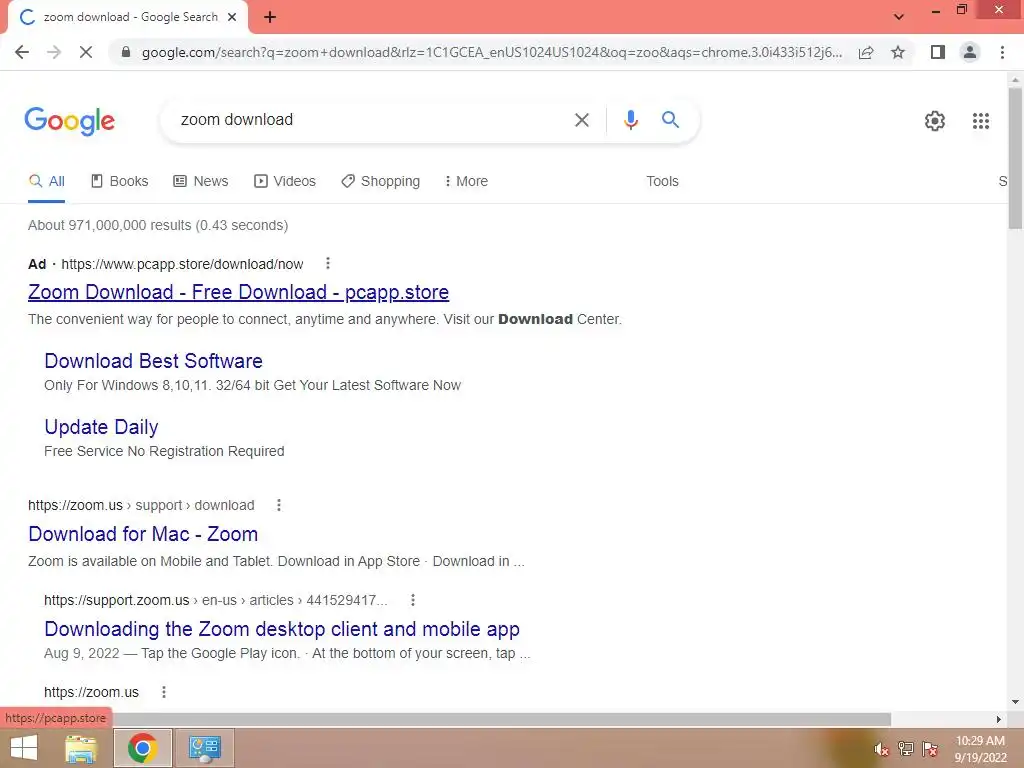The image size is (1024, 768).
Task: Open Download for Mac - Zoom result
Action: (143, 534)
